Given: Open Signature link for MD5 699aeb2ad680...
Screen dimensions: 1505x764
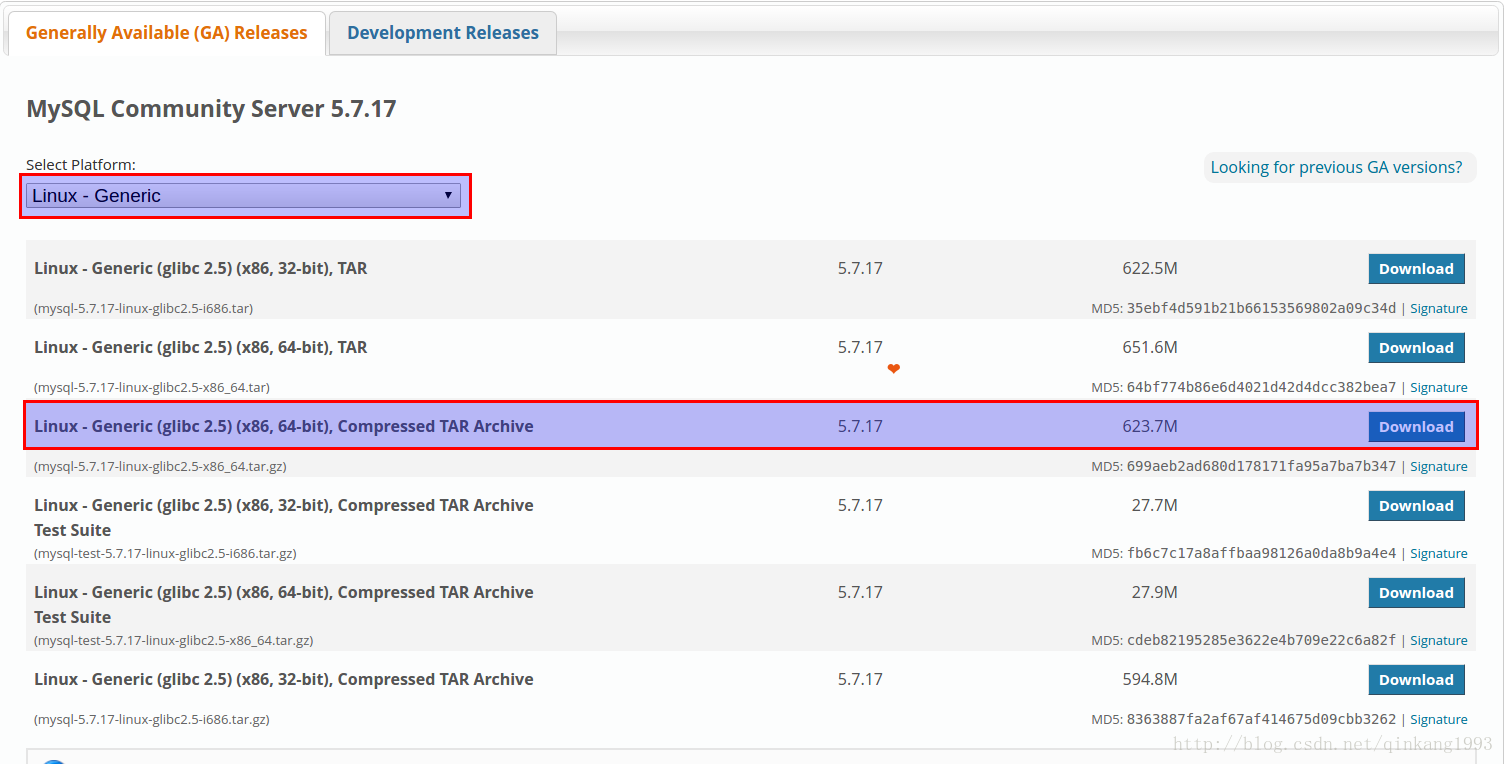Looking at the screenshot, I should [1439, 467].
